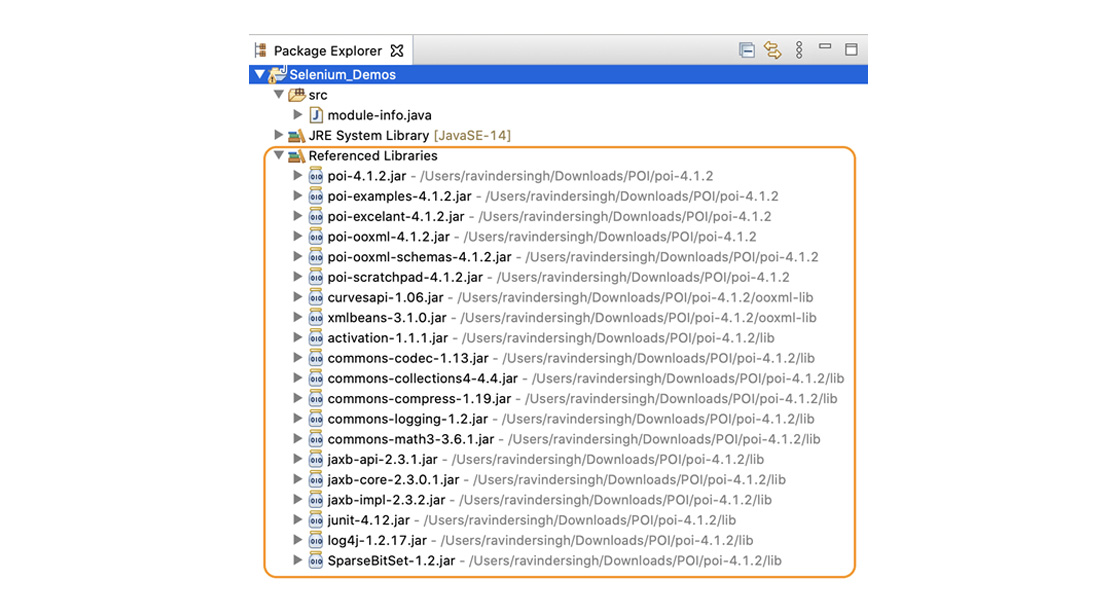Click the Selenium_Demos project icon

[x=277, y=74]
